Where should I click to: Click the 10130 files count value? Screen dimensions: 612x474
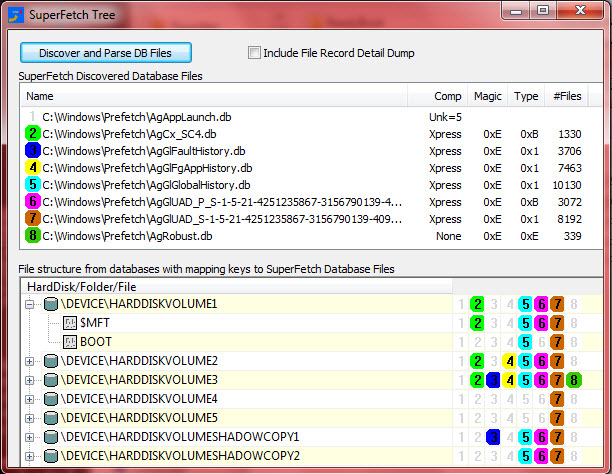pyautogui.click(x=567, y=185)
